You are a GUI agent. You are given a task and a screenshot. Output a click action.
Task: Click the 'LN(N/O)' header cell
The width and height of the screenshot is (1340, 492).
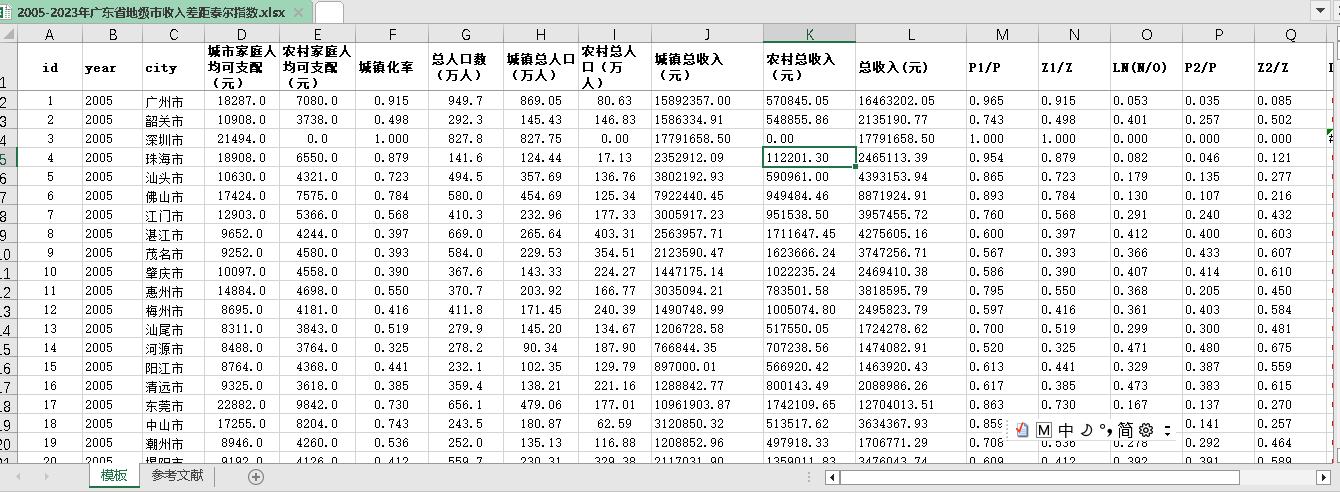pos(1146,68)
